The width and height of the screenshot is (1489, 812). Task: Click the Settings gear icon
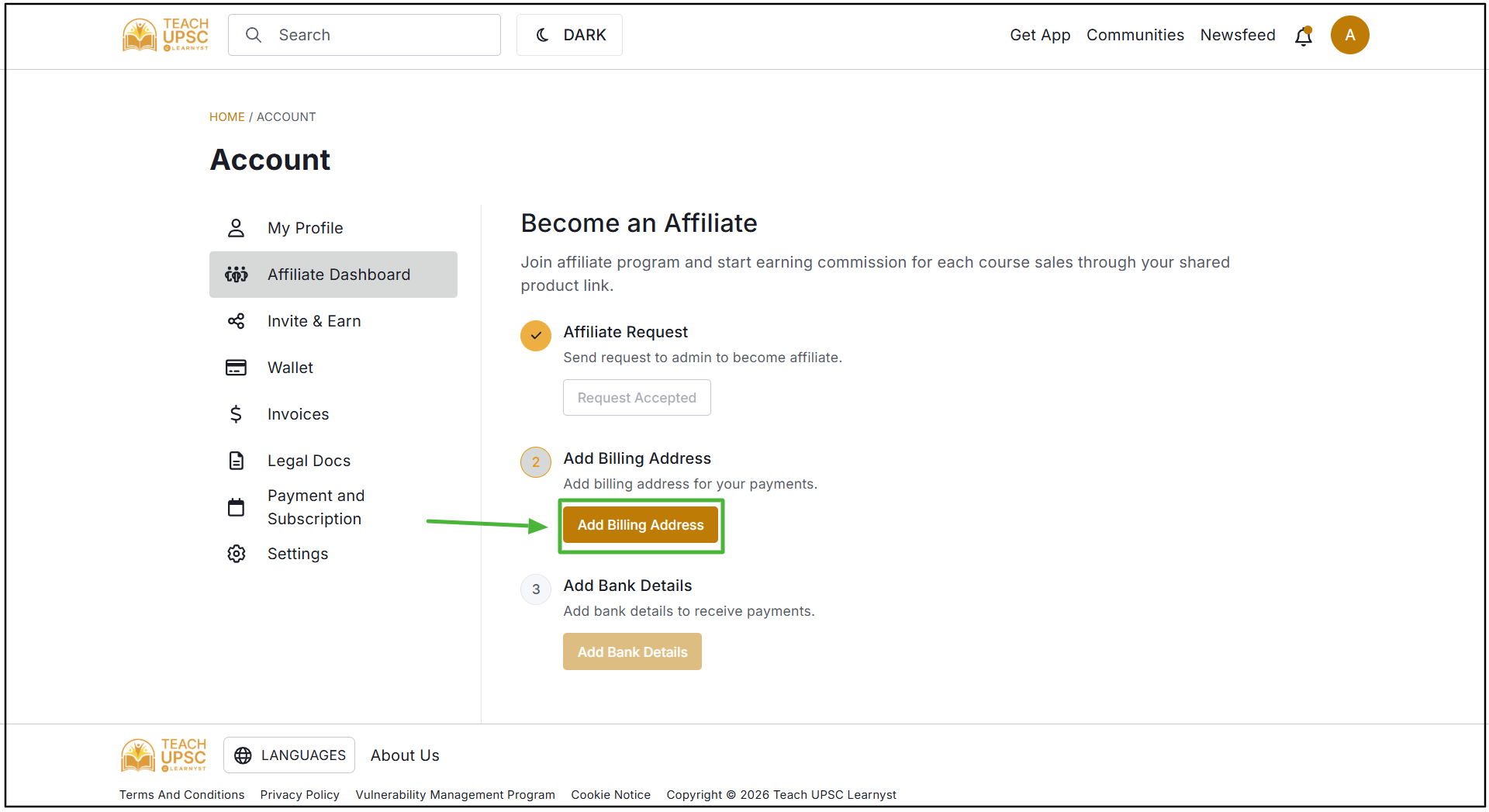236,554
